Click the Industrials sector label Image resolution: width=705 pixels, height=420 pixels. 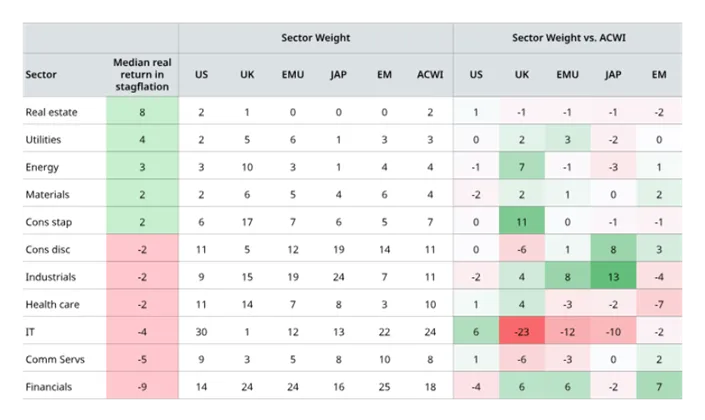[50, 277]
